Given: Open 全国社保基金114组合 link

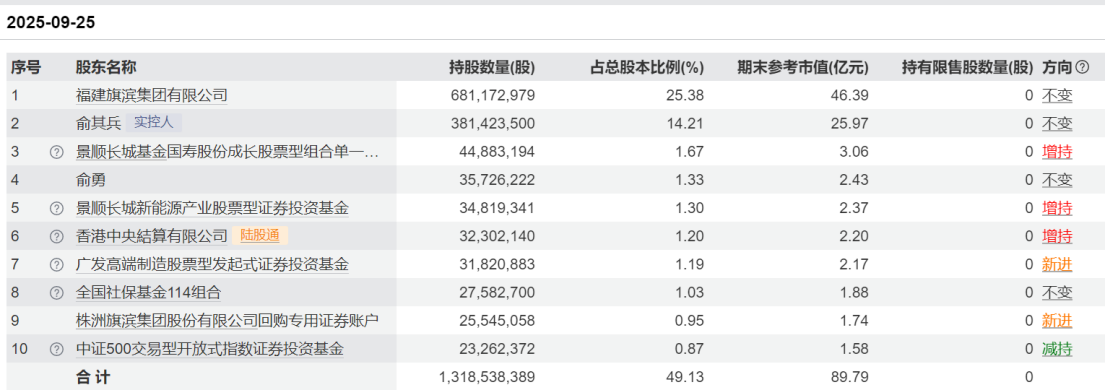Looking at the screenshot, I should (x=149, y=293).
